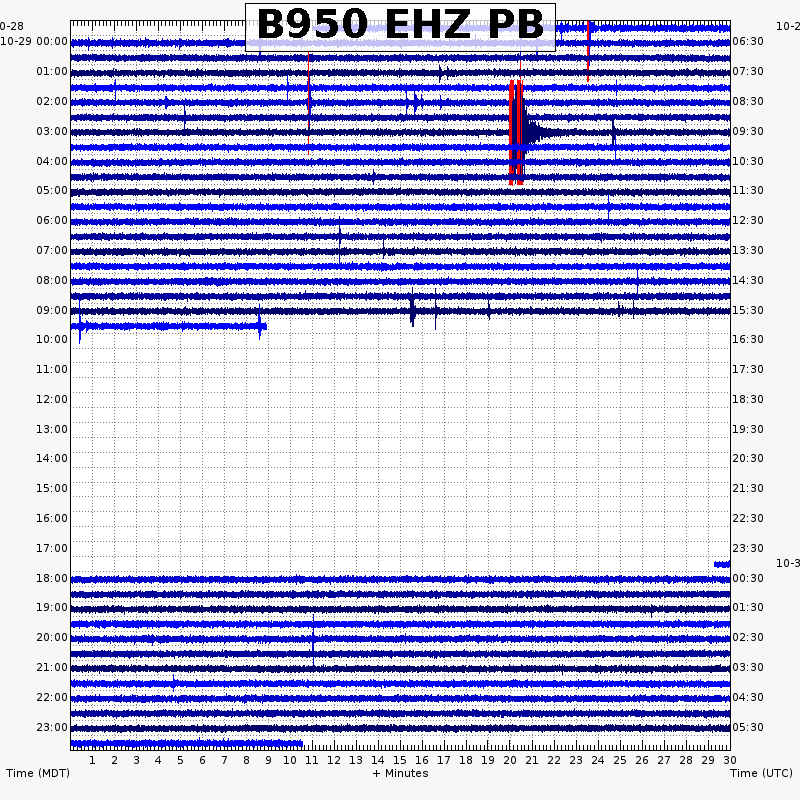Select the 02:00 MDT time label
The image size is (800, 800).
[52, 102]
